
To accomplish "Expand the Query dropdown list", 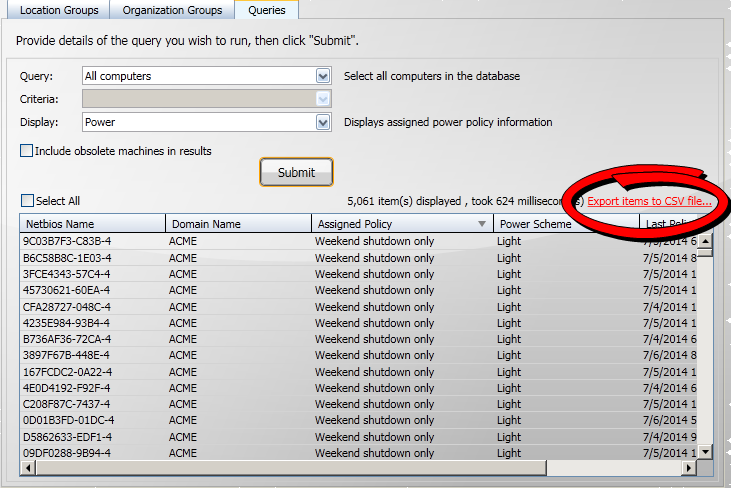I will [x=322, y=76].
